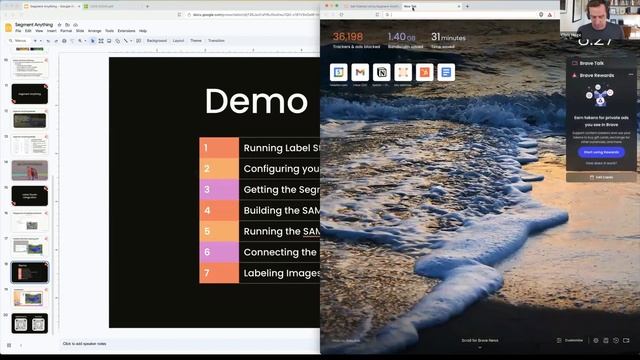Viewport: 640px width, 360px height.
Task: Open a new tab in Brave window
Action: coord(467,6)
